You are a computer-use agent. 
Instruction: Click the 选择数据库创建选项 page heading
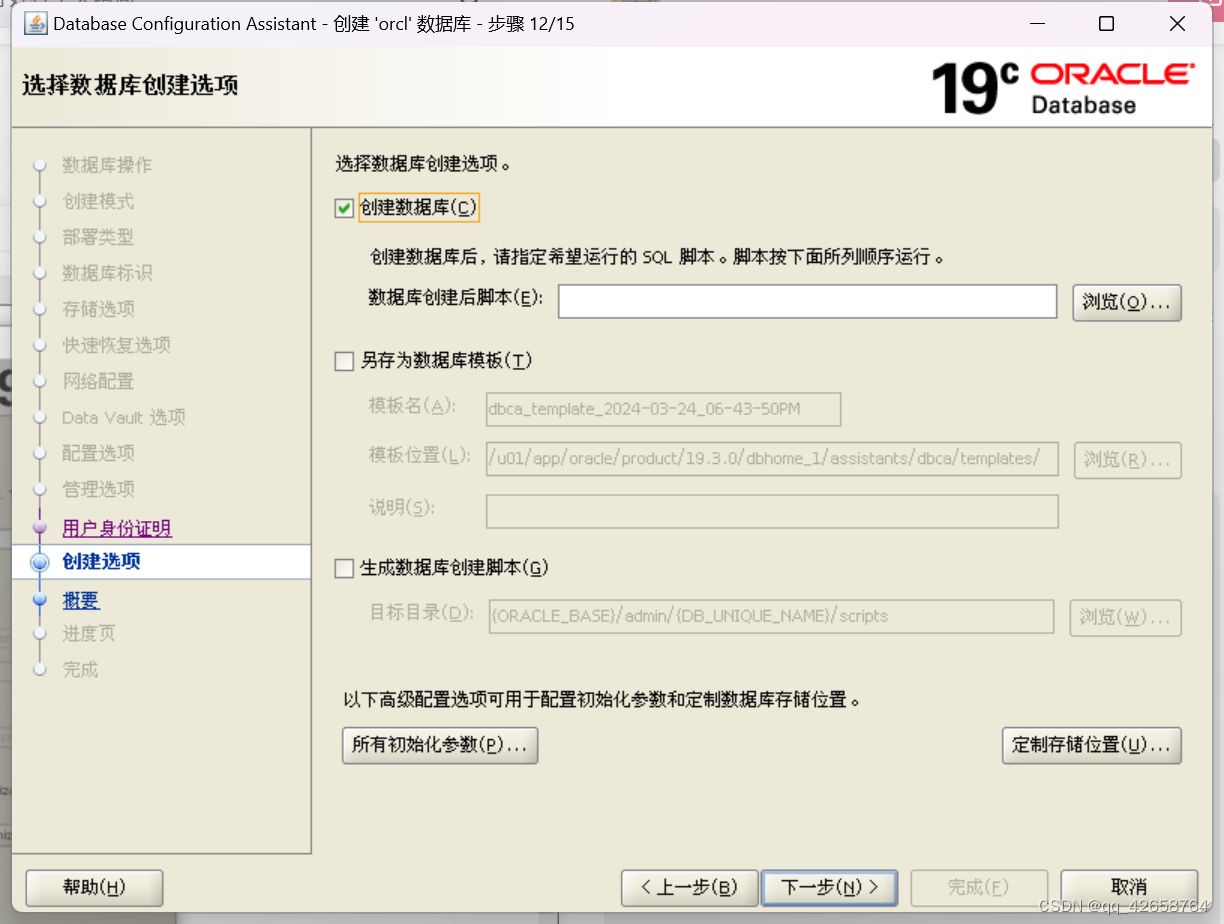click(x=130, y=85)
